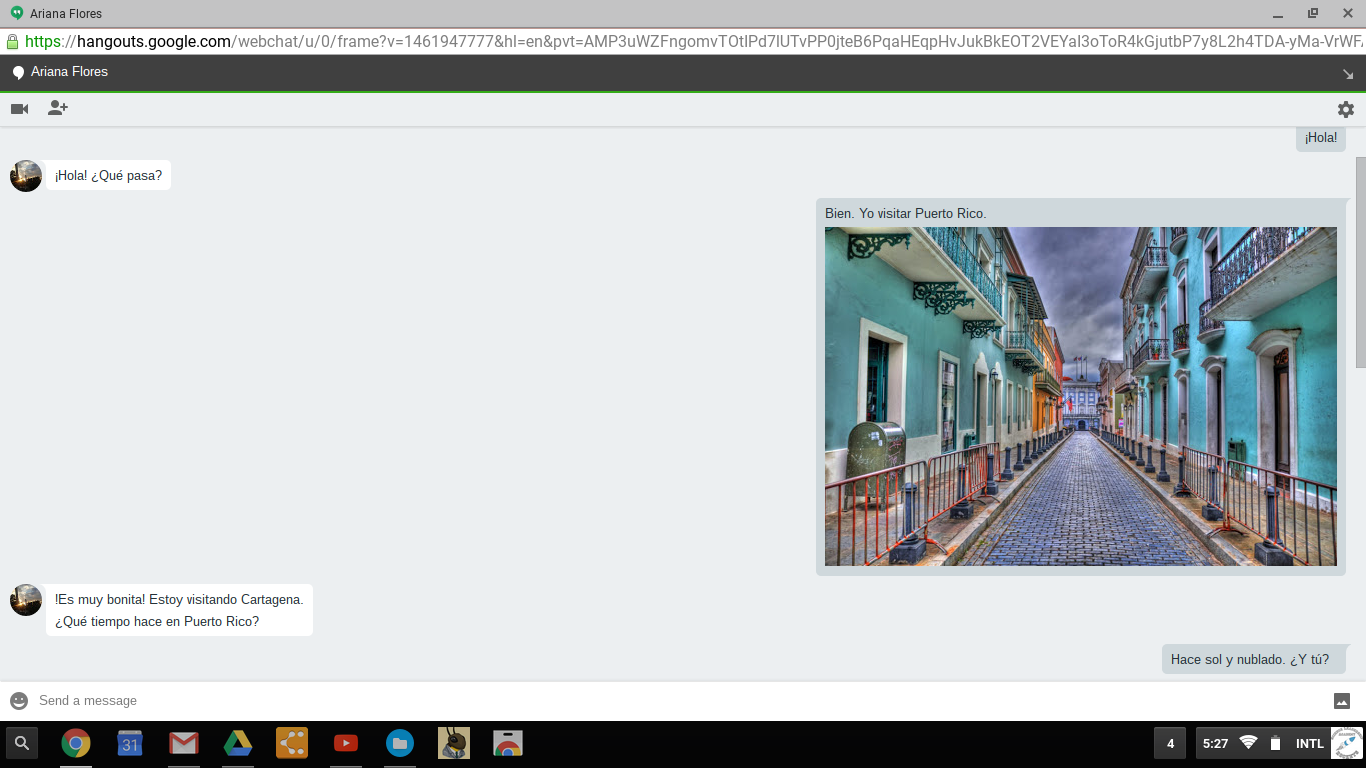Pop in the chat using arrow icon
Screen dimensions: 1366x768
point(1348,73)
